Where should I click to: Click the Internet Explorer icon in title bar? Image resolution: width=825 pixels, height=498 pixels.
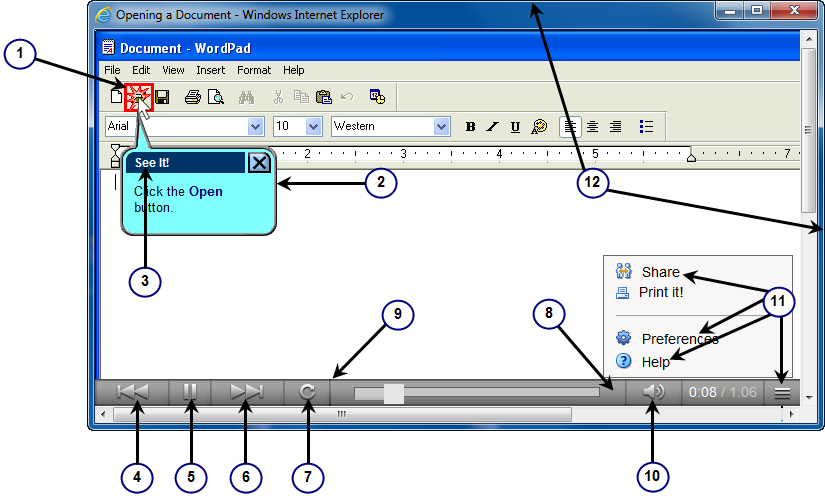103,15
